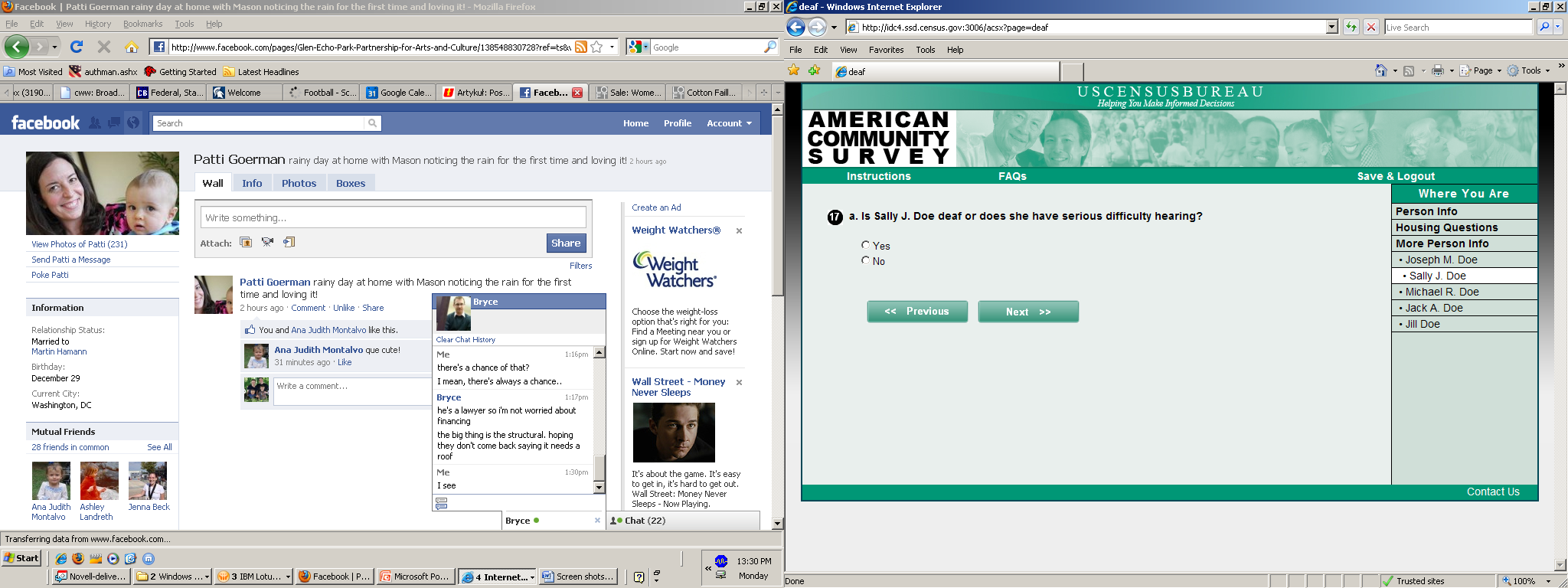Click the Next button in the survey
Viewport: 1568px width, 588px height.
point(1028,312)
